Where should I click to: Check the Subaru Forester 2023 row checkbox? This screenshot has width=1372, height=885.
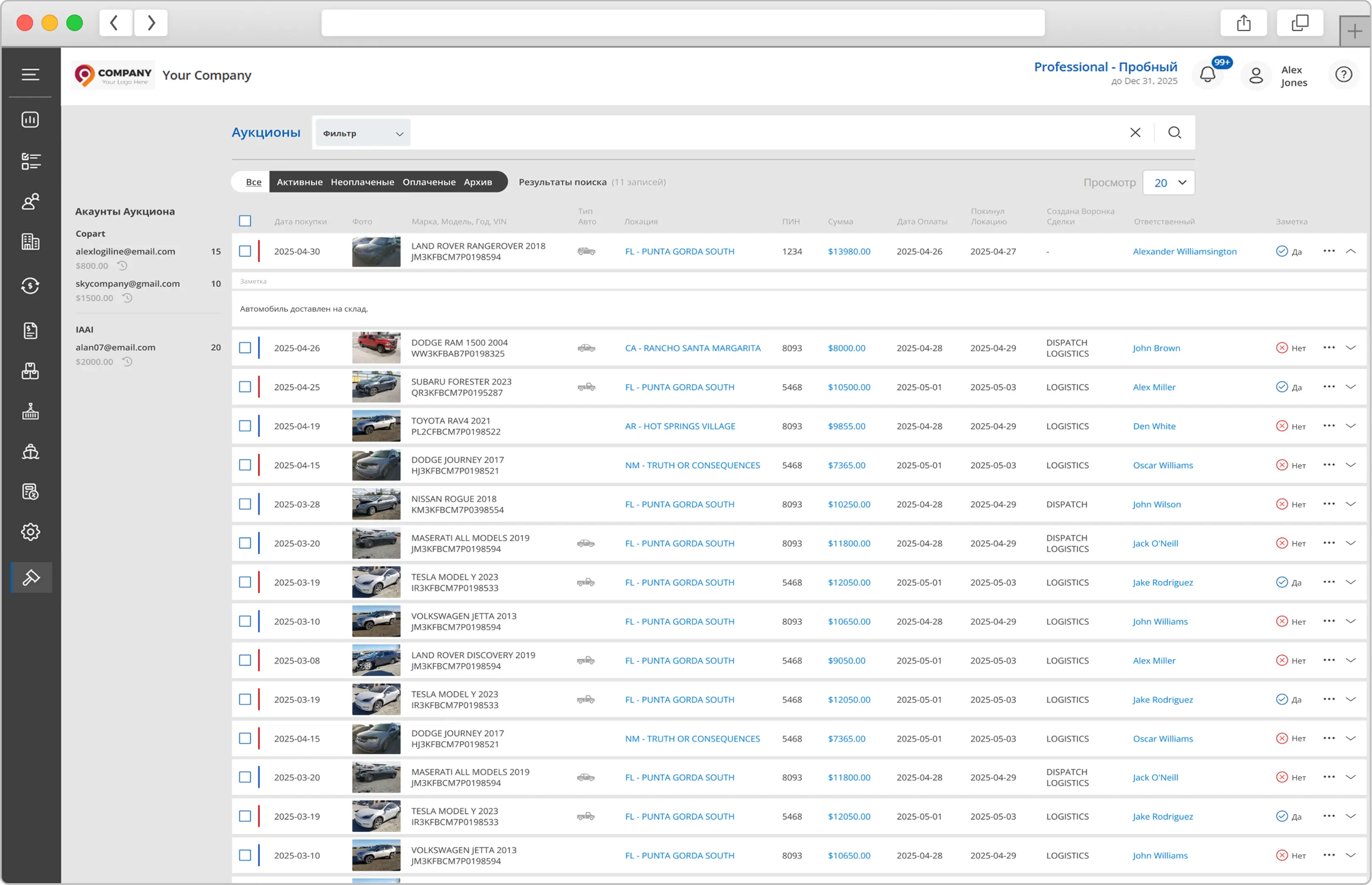tap(245, 387)
